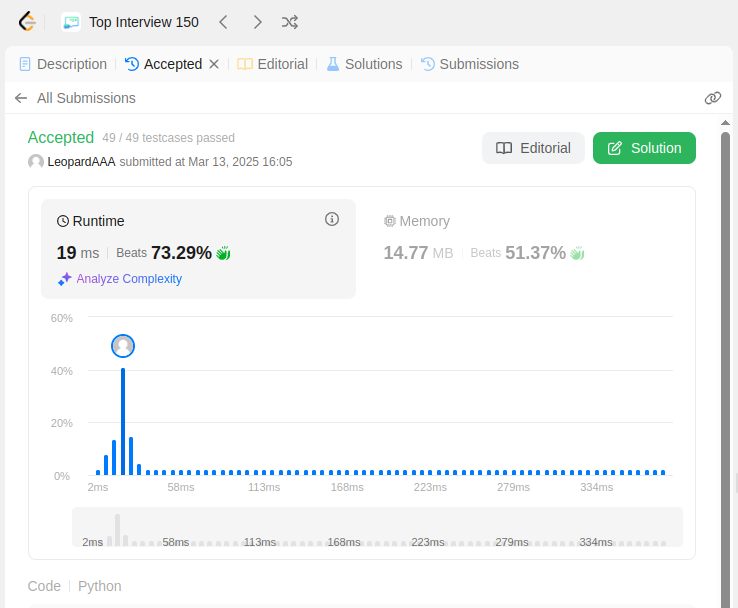Switch to the Submissions tab

[x=470, y=64]
